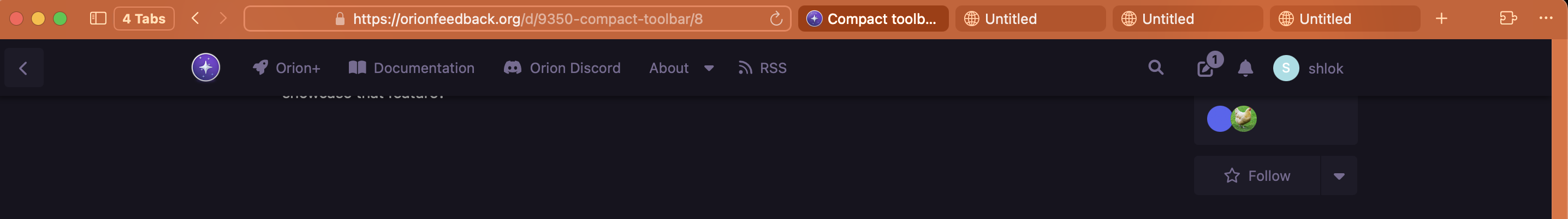
Task: Visit Orion Discord link
Action: 562,68
